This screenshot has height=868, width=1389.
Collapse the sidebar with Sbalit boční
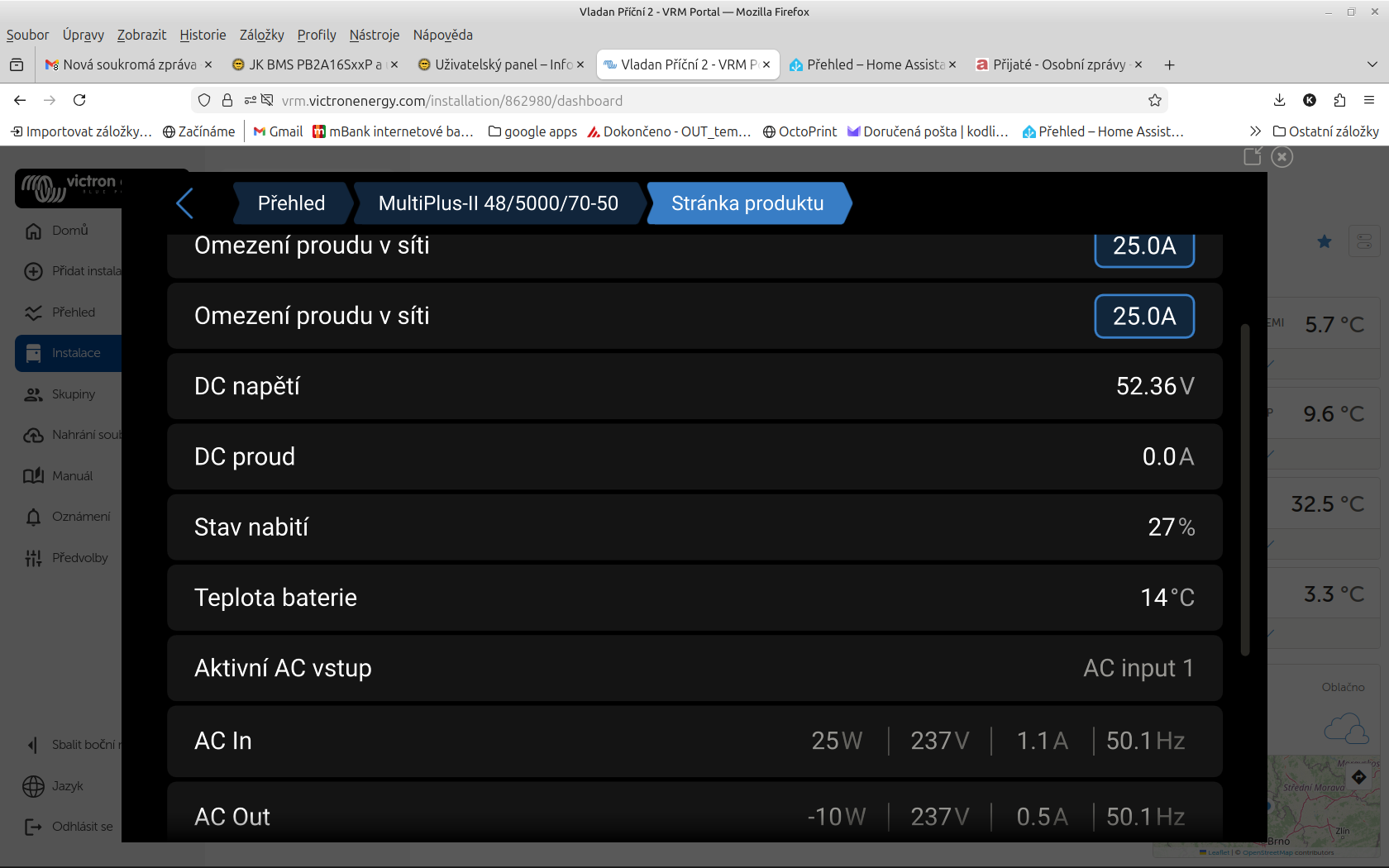(72, 745)
